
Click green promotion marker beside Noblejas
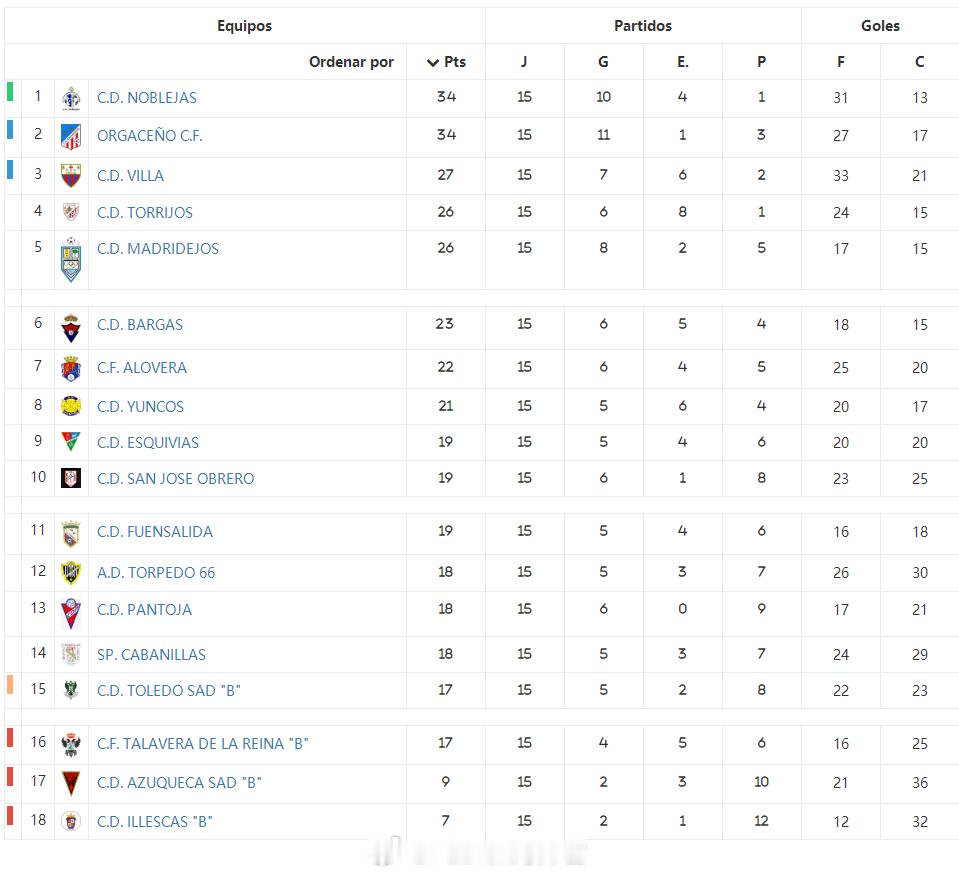coord(10,92)
